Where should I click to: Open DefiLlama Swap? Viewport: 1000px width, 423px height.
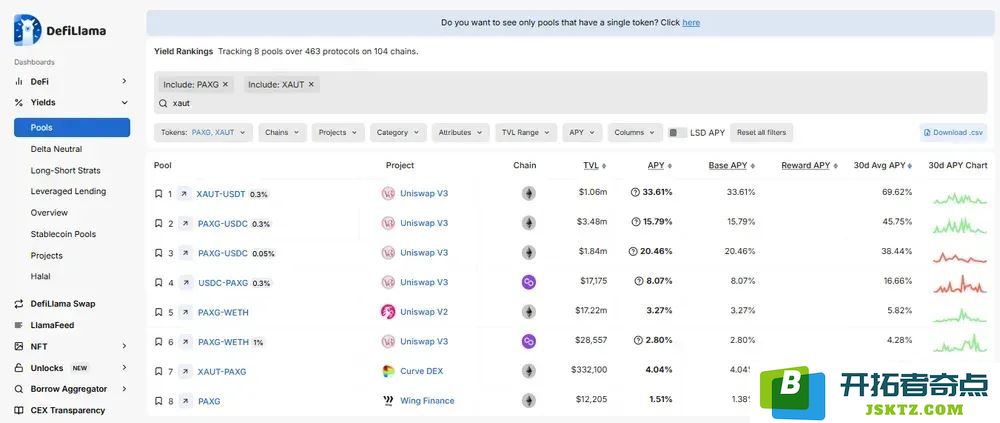63,304
